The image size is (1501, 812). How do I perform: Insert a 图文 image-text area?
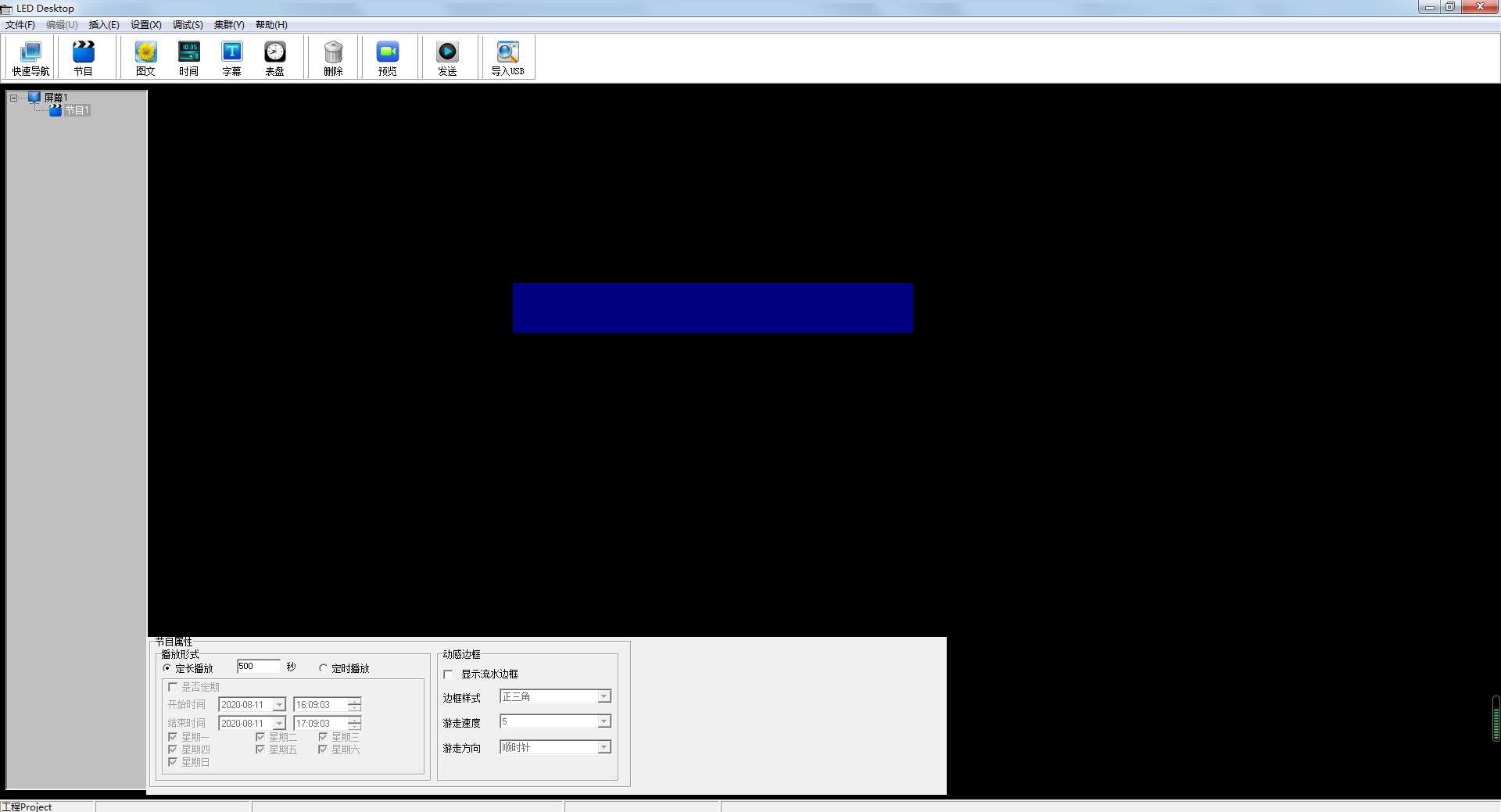click(x=145, y=58)
